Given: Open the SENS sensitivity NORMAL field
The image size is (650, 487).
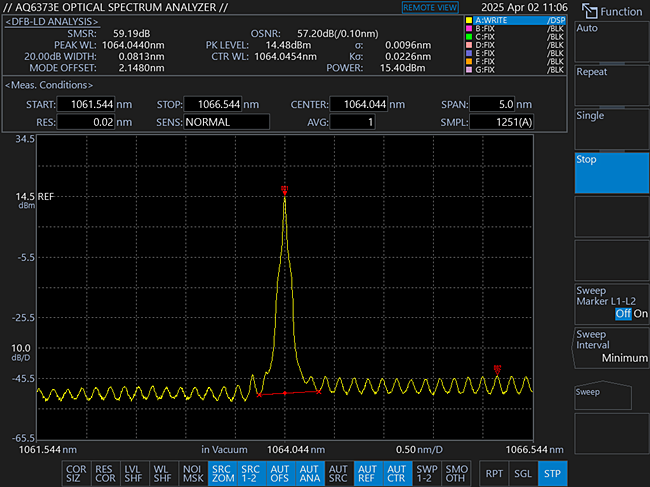Looking at the screenshot, I should tap(225, 122).
